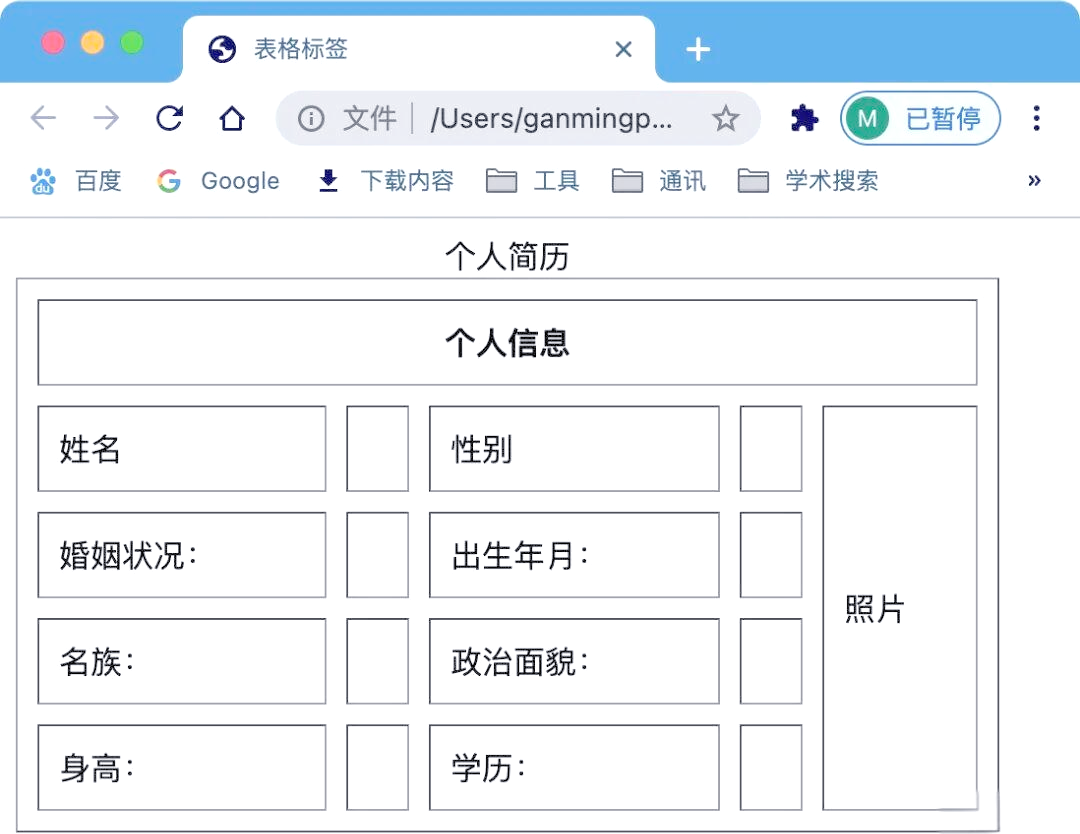Click the empty cell beside 出生年月:
This screenshot has width=1080, height=834.
coord(771,555)
